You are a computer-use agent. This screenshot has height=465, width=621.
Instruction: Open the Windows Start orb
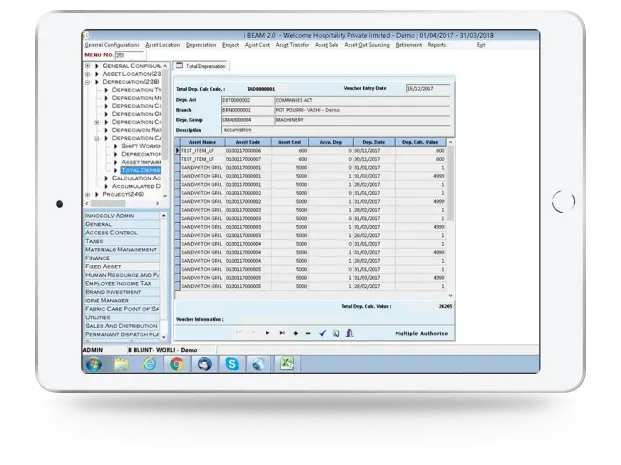coord(94,364)
